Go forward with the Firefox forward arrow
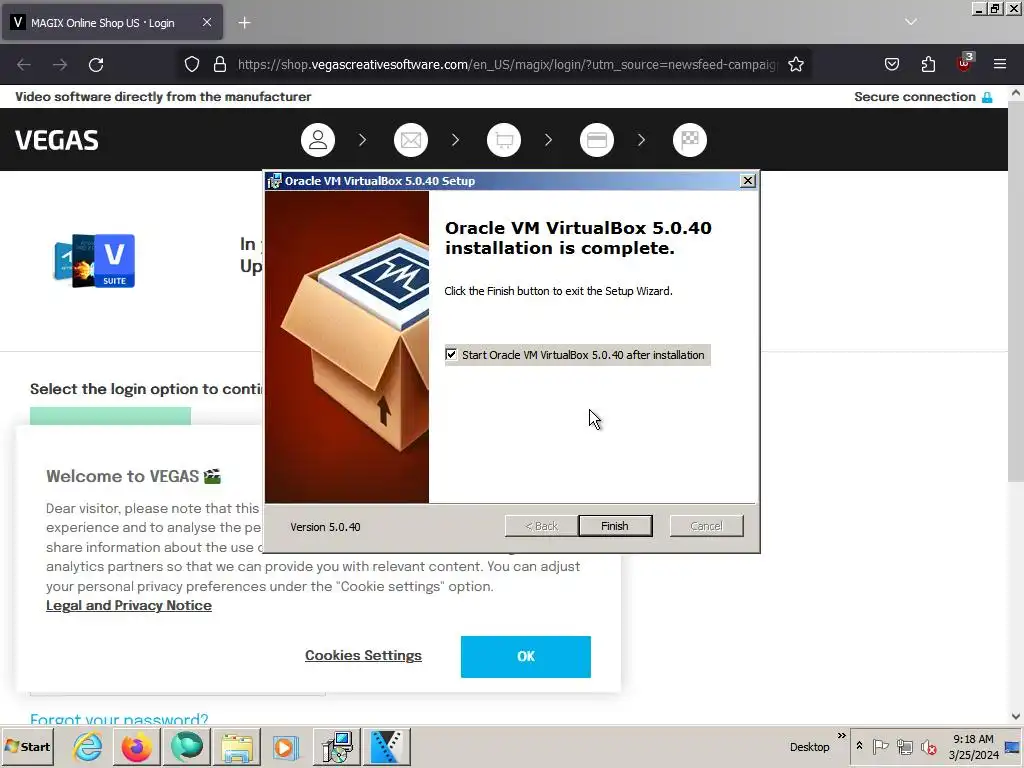Screen dimensions: 1024x768 click(x=60, y=65)
